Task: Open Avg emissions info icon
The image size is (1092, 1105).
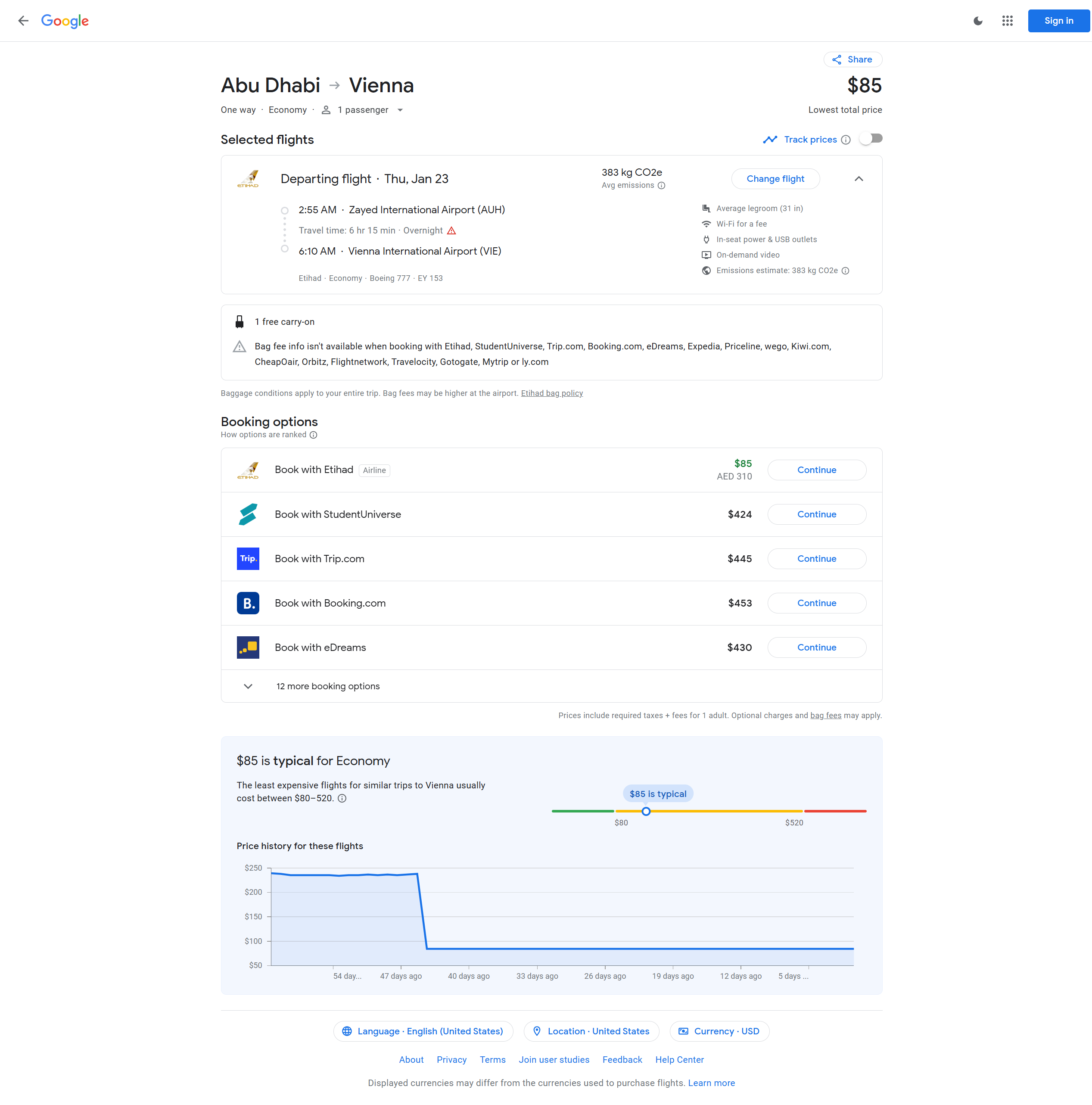Action: (x=661, y=185)
